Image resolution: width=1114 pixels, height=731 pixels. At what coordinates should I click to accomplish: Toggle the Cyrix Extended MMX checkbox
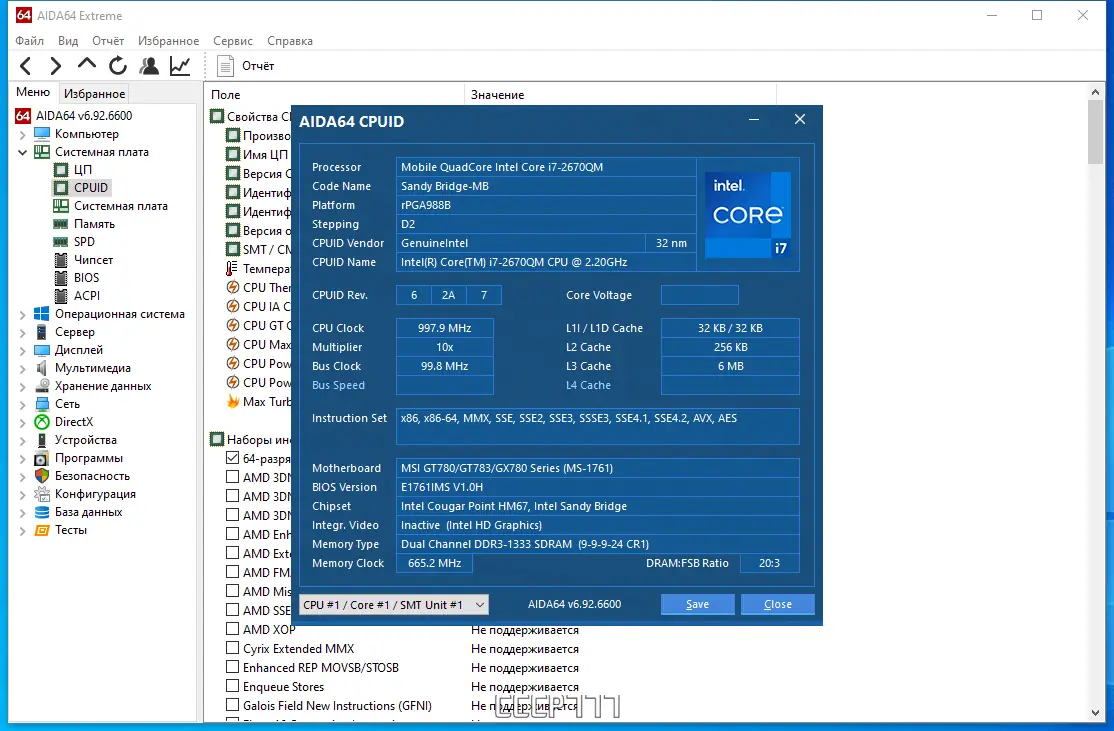point(232,648)
